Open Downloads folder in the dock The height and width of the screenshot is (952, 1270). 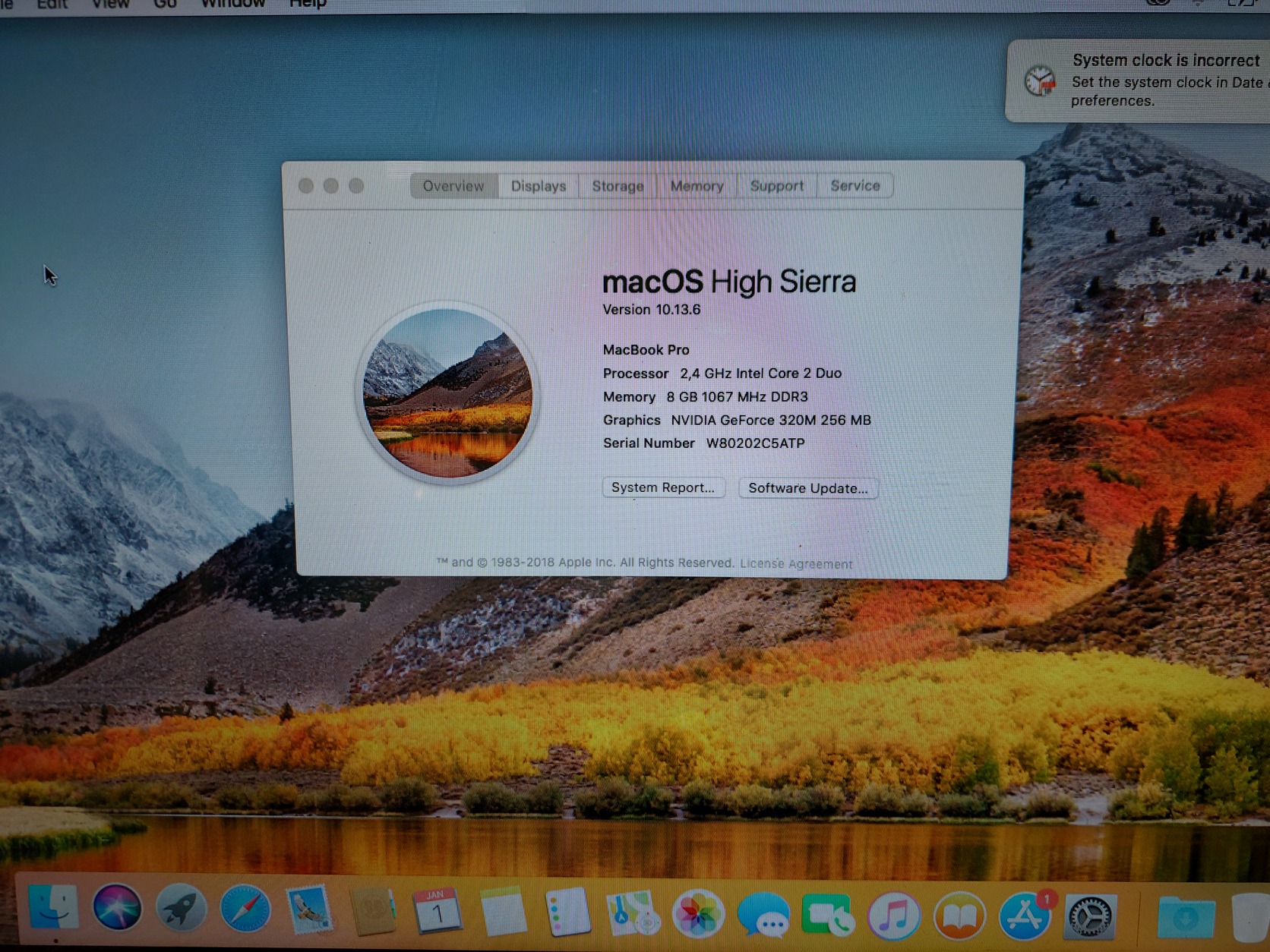[1186, 919]
